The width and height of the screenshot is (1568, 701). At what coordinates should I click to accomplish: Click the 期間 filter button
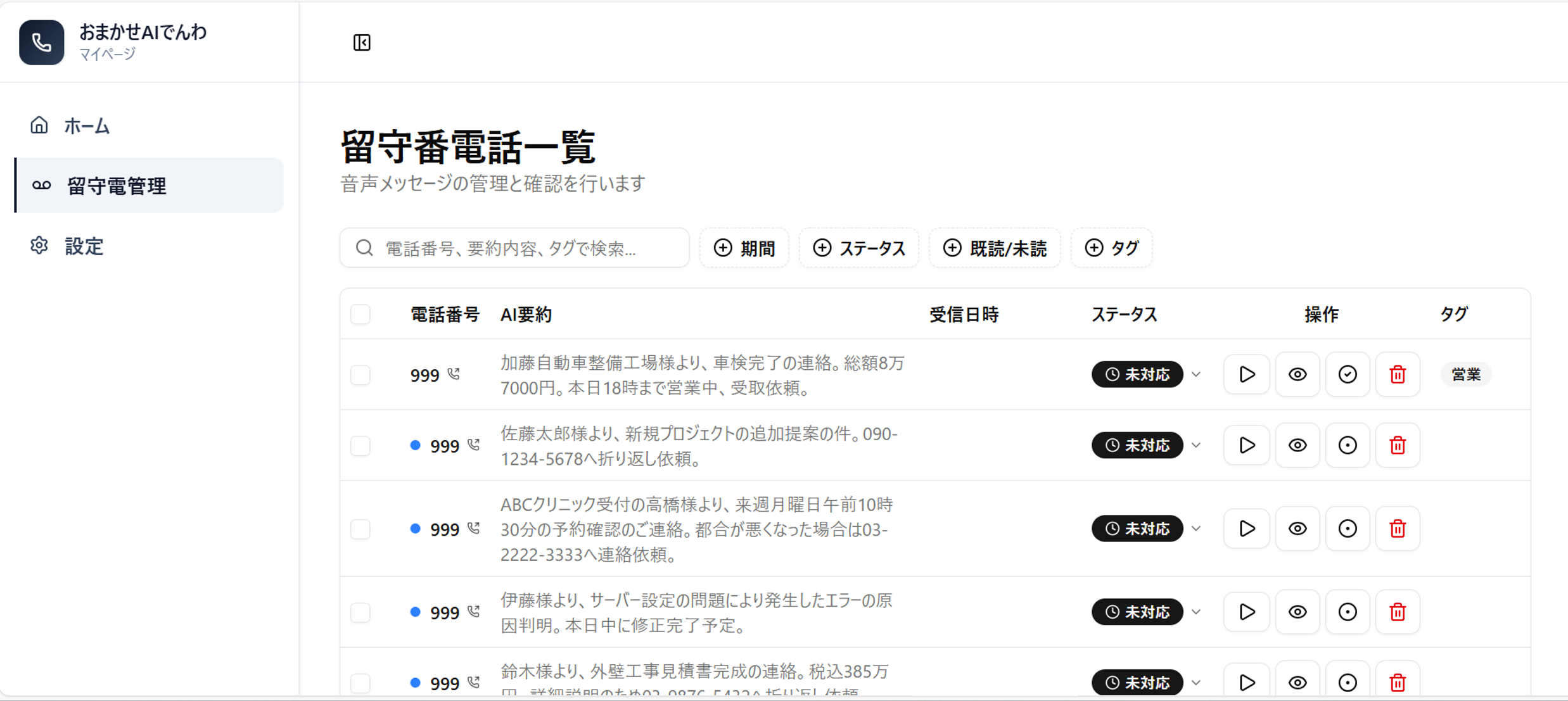pos(744,248)
